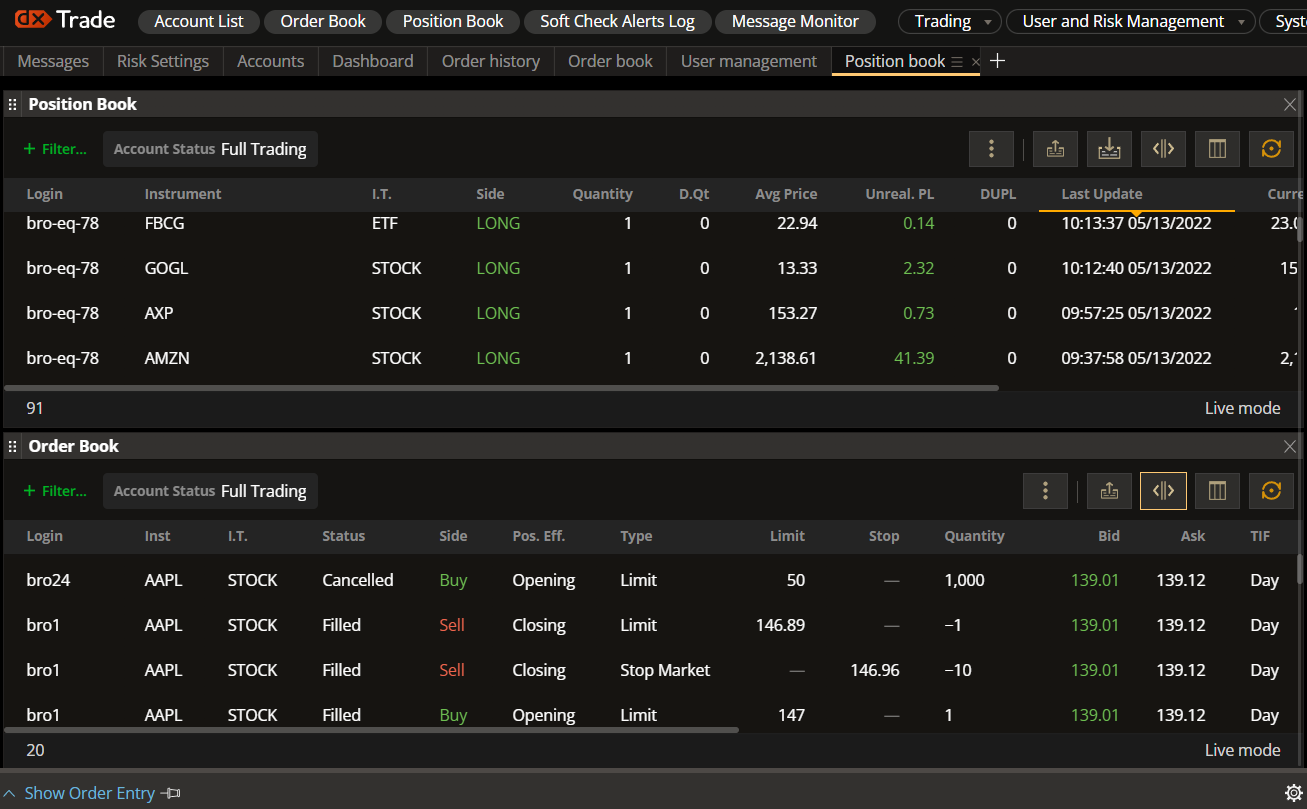Add a filter in Position Book
Image resolution: width=1307 pixels, height=809 pixels.
(x=55, y=149)
